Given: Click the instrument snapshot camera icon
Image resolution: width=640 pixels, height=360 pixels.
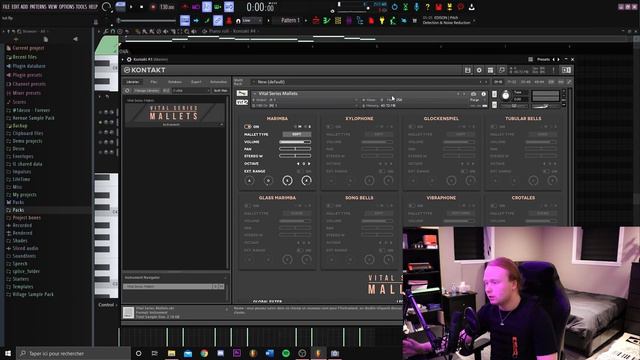Looking at the screenshot, I should (473, 94).
